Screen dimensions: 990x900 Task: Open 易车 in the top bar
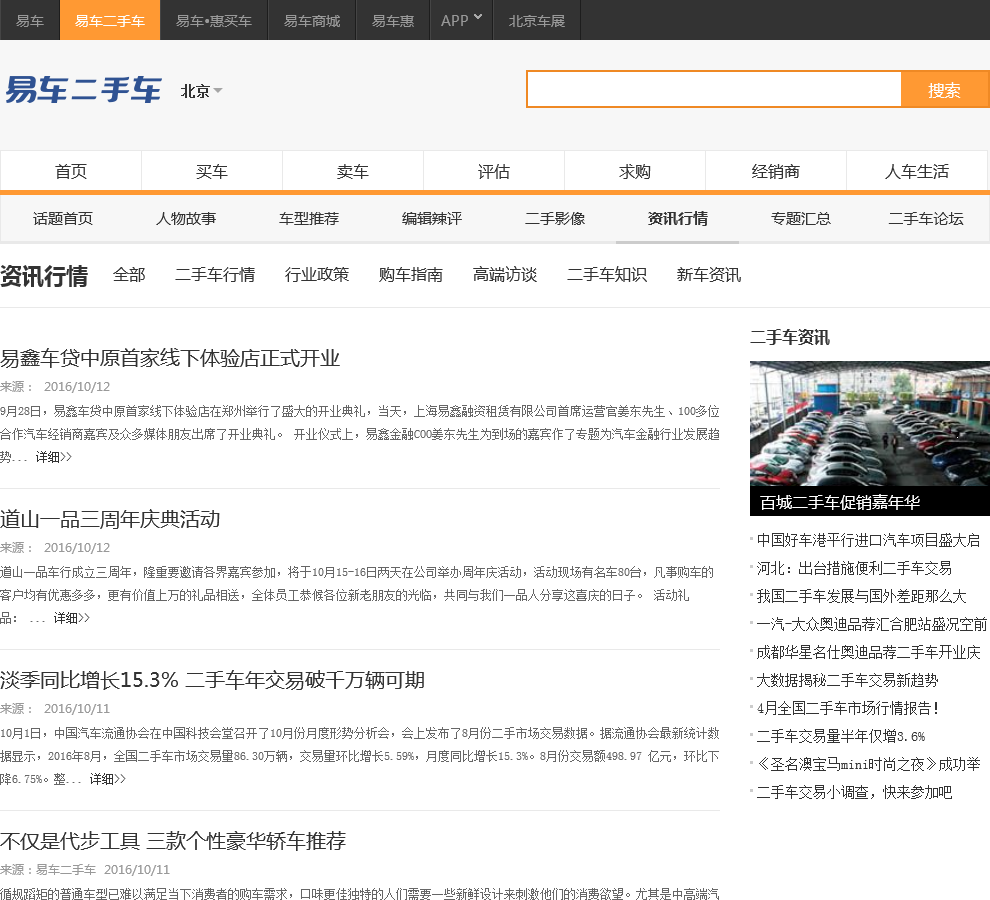tap(30, 20)
